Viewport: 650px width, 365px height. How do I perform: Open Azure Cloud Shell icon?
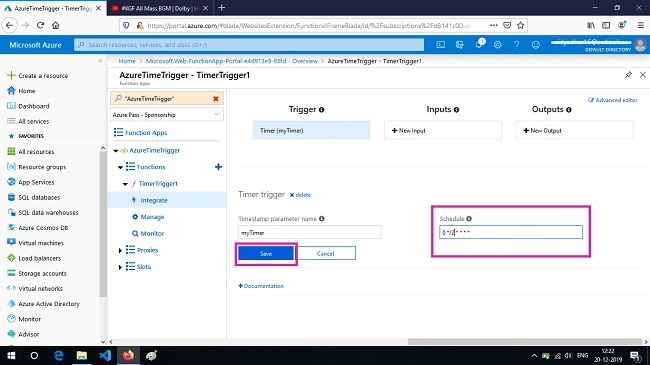(x=441, y=44)
